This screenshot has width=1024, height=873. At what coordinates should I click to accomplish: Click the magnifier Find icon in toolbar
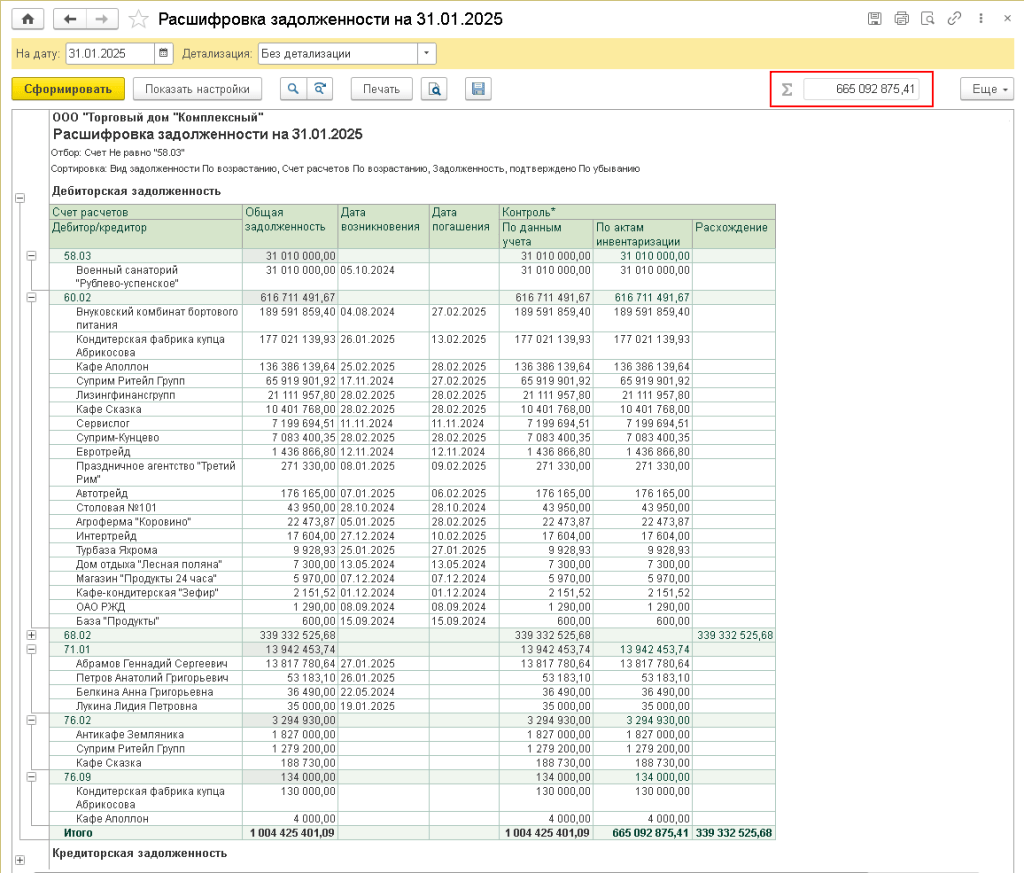click(x=293, y=89)
